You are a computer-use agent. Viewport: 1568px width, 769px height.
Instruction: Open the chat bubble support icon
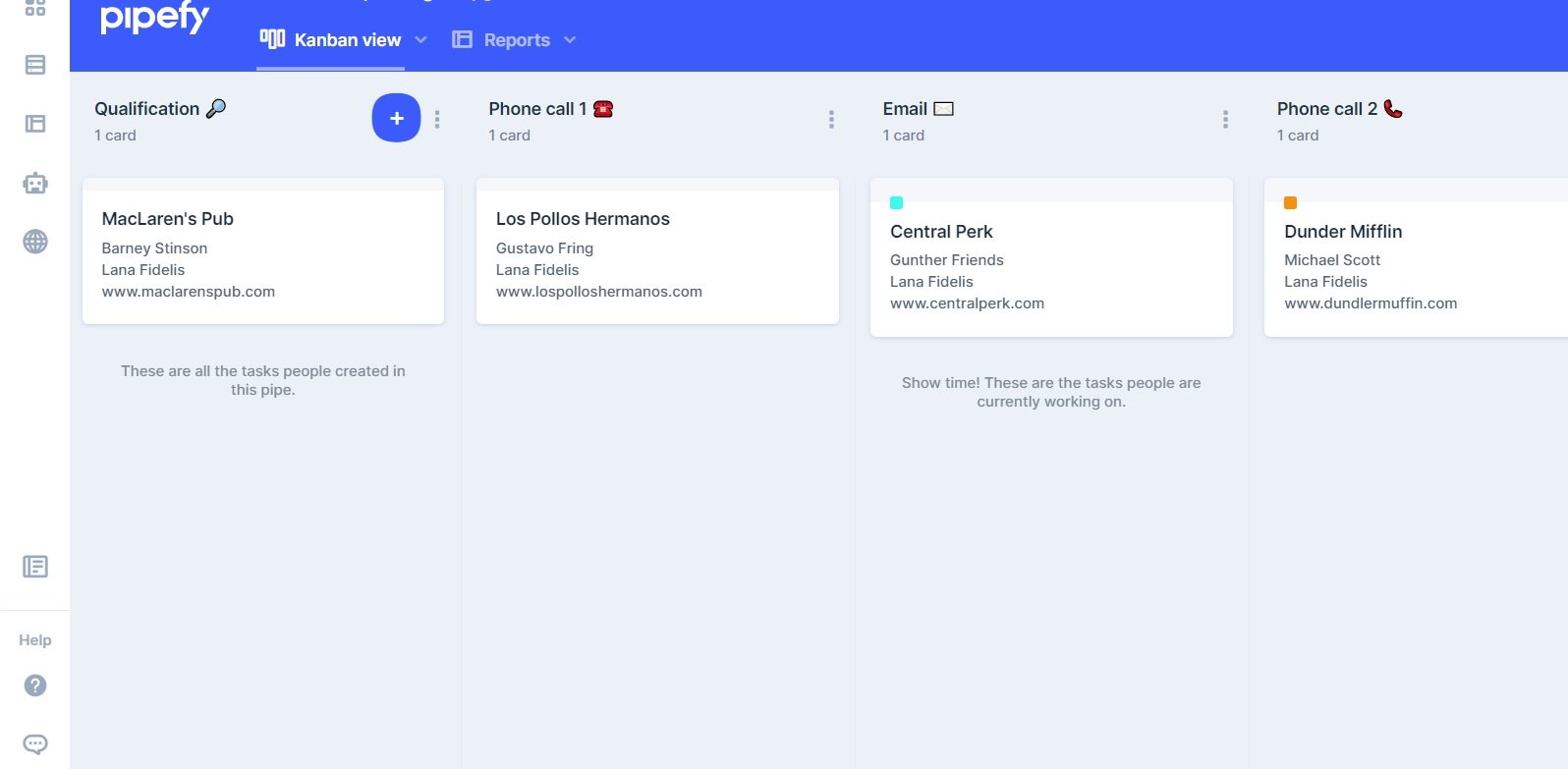click(x=35, y=744)
